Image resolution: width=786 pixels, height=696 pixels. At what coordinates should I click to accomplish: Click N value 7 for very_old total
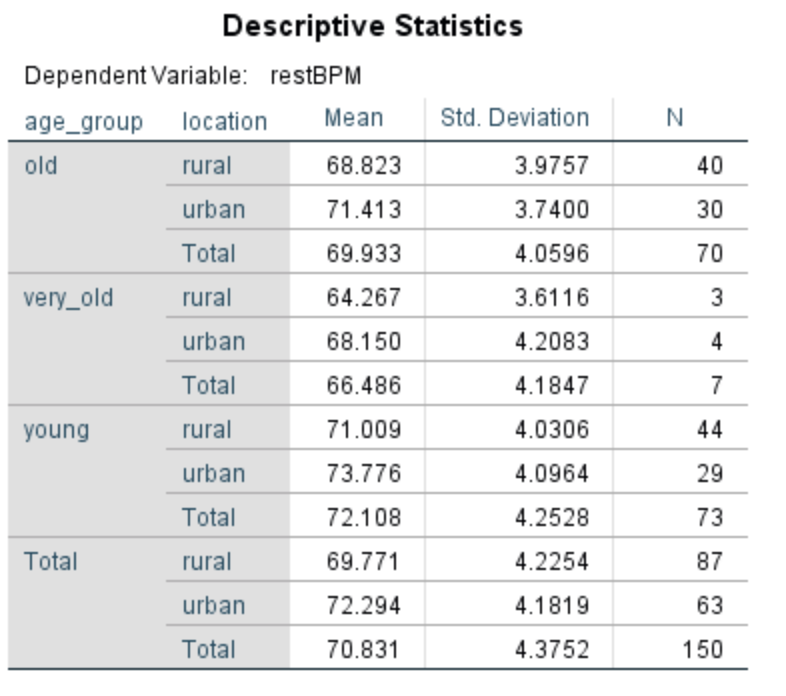[x=717, y=386]
